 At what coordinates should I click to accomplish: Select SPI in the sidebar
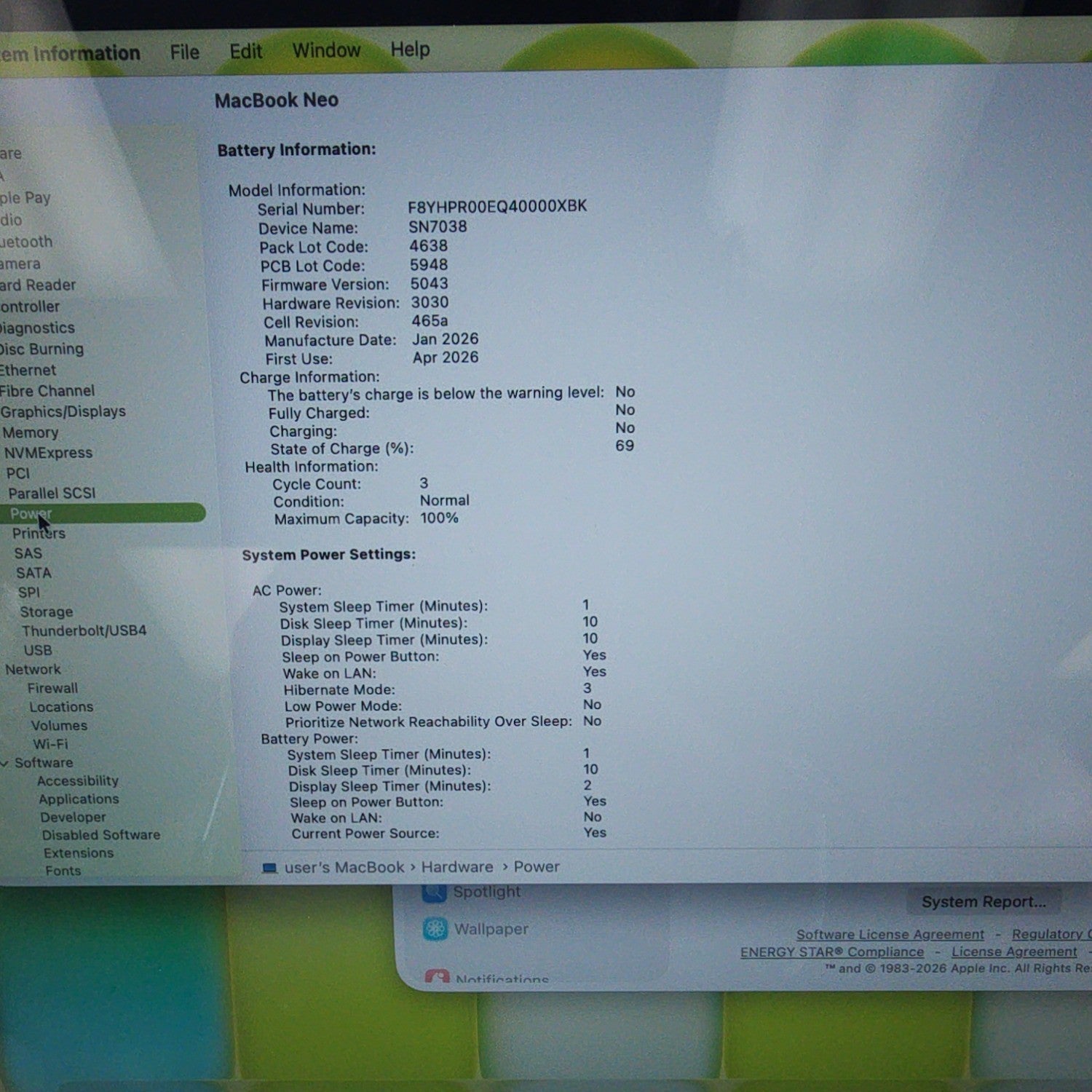click(29, 593)
